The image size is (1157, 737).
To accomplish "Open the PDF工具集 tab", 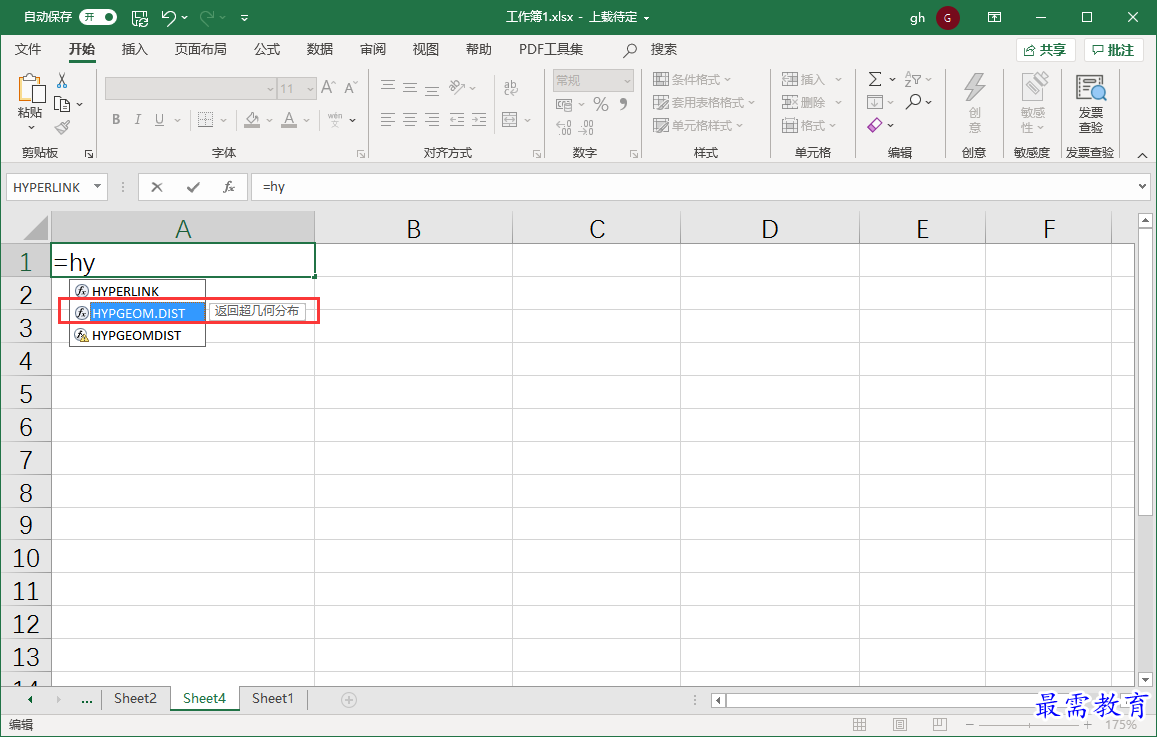I will coord(550,49).
